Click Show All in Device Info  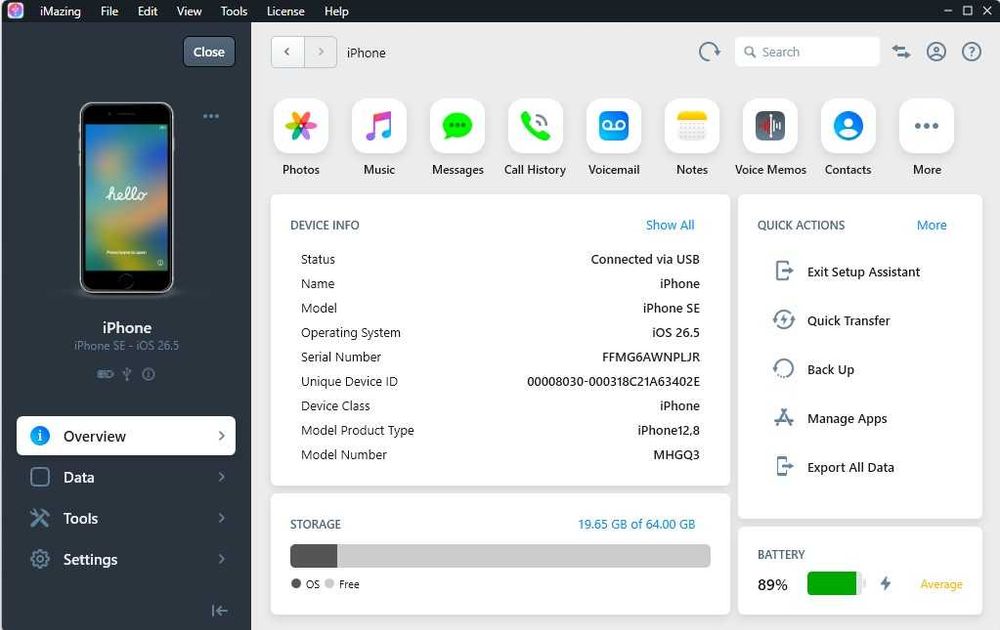[670, 225]
